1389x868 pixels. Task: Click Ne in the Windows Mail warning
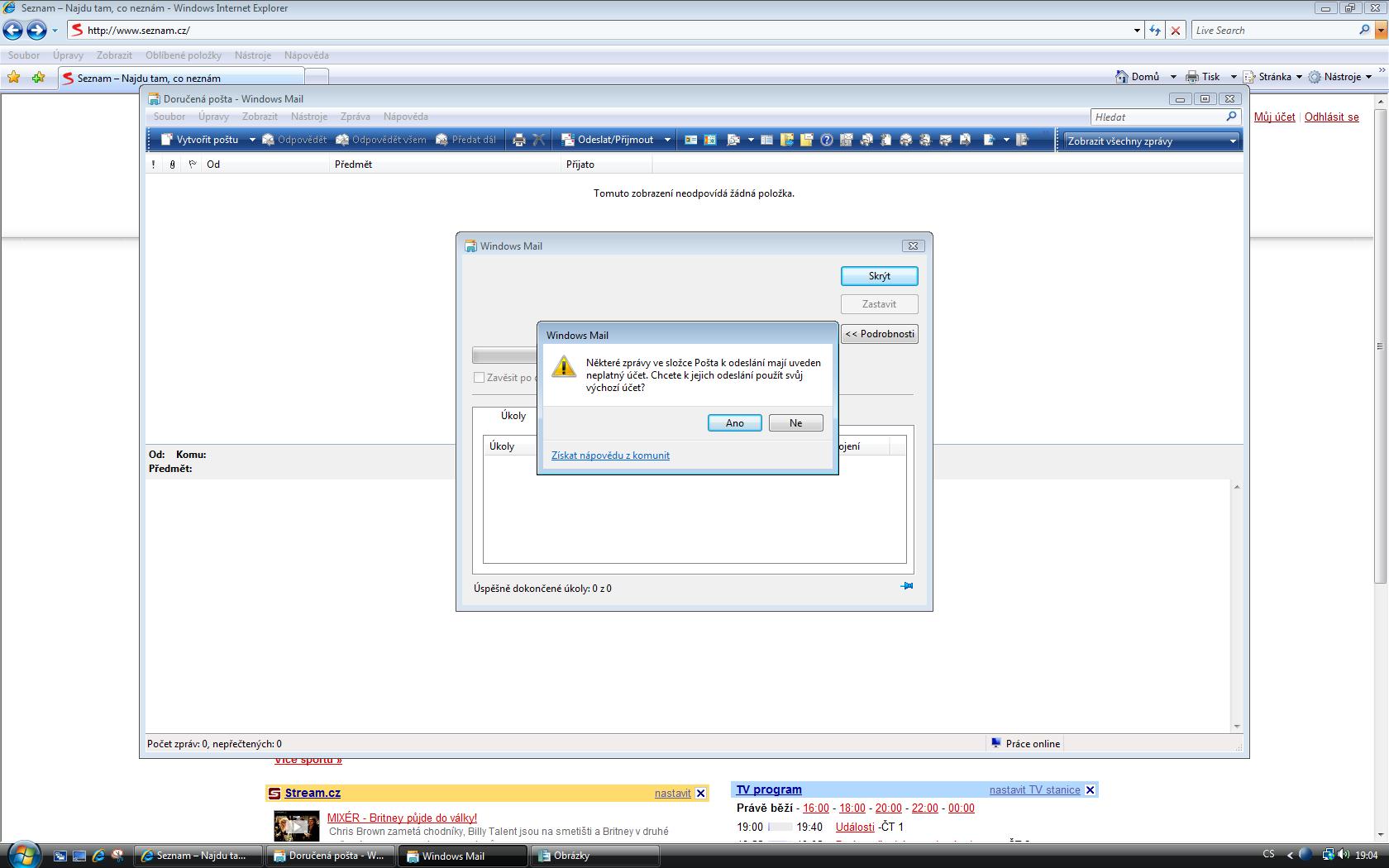(795, 422)
